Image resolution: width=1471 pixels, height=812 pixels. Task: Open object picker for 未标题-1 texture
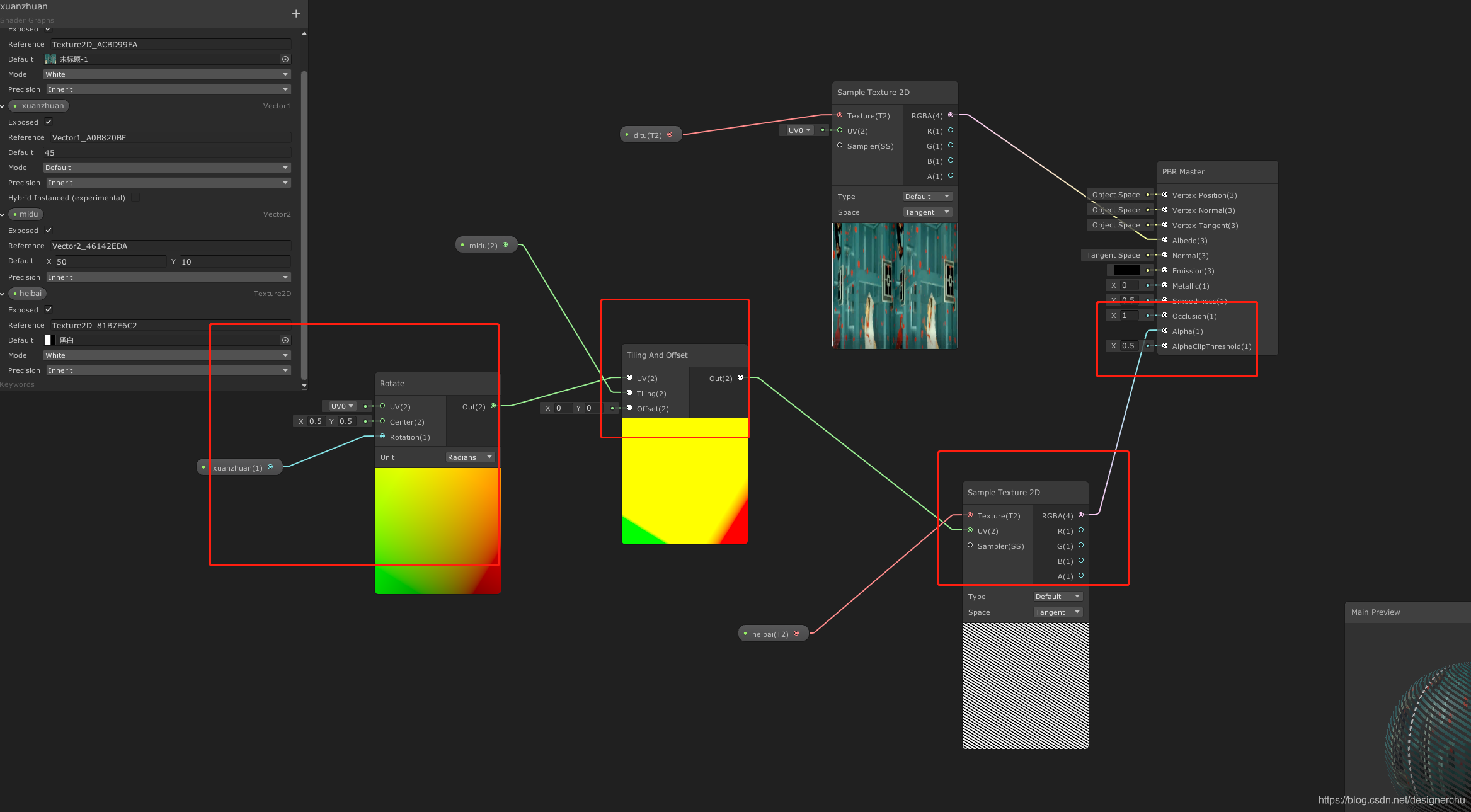[285, 59]
